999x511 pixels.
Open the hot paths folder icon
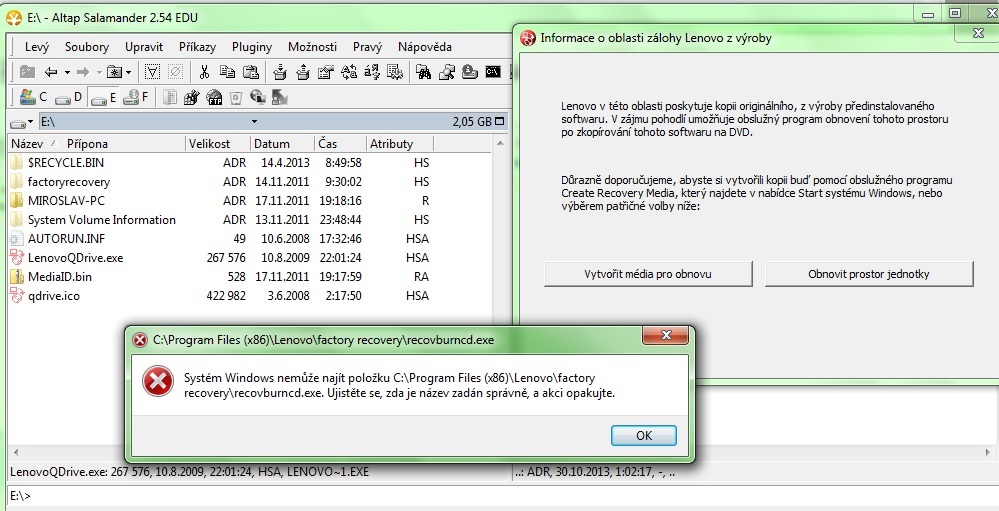pyautogui.click(x=115, y=72)
